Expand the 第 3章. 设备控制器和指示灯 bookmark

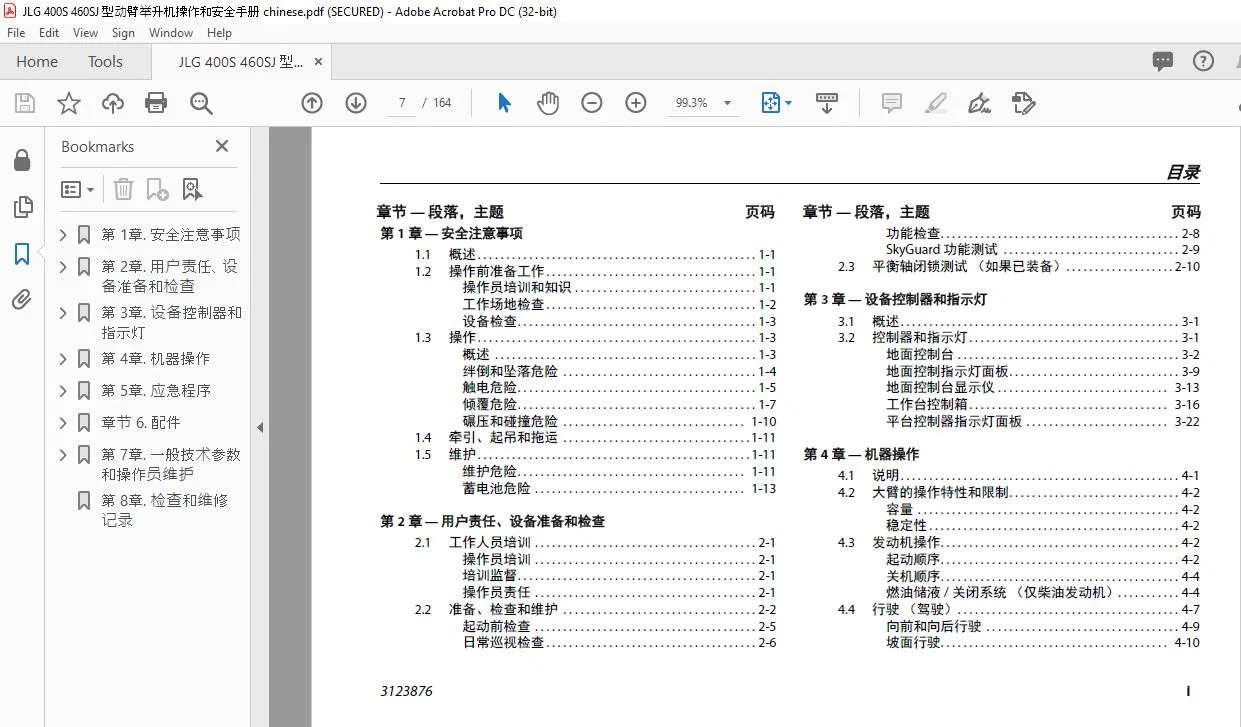coord(63,313)
